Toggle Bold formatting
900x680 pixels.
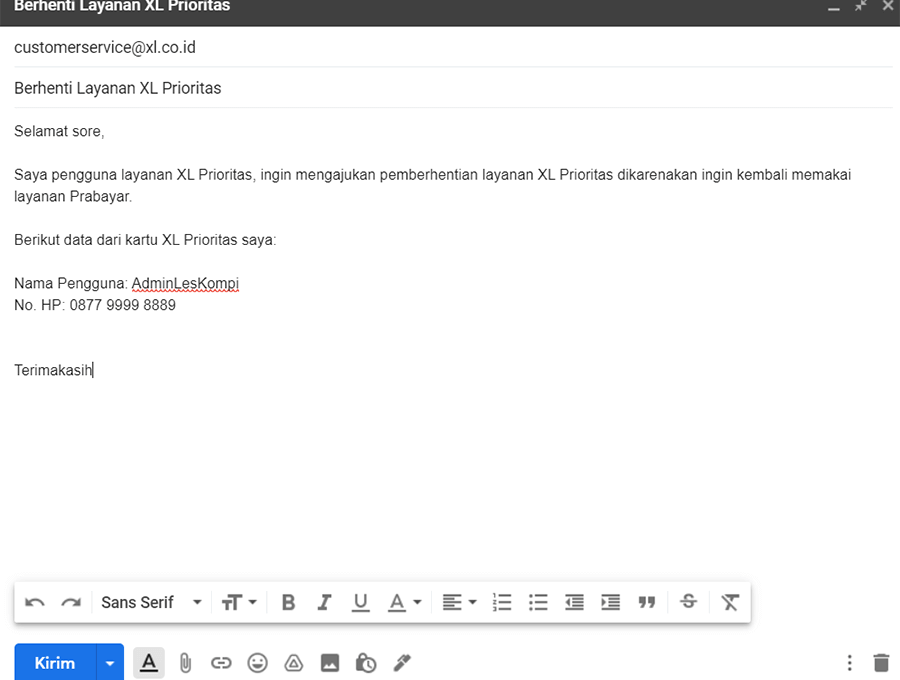coord(288,603)
